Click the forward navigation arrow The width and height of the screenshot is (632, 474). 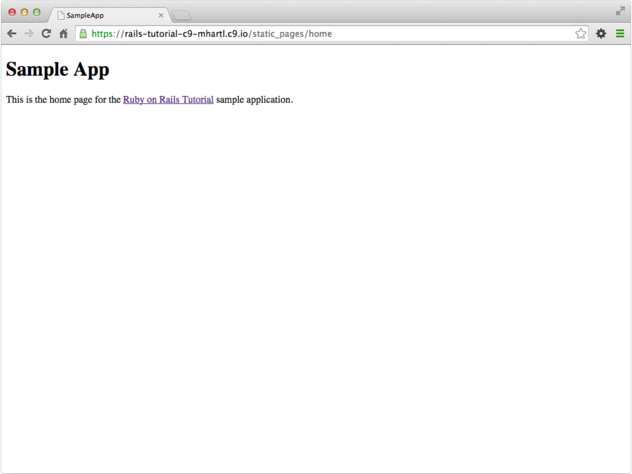(28, 34)
